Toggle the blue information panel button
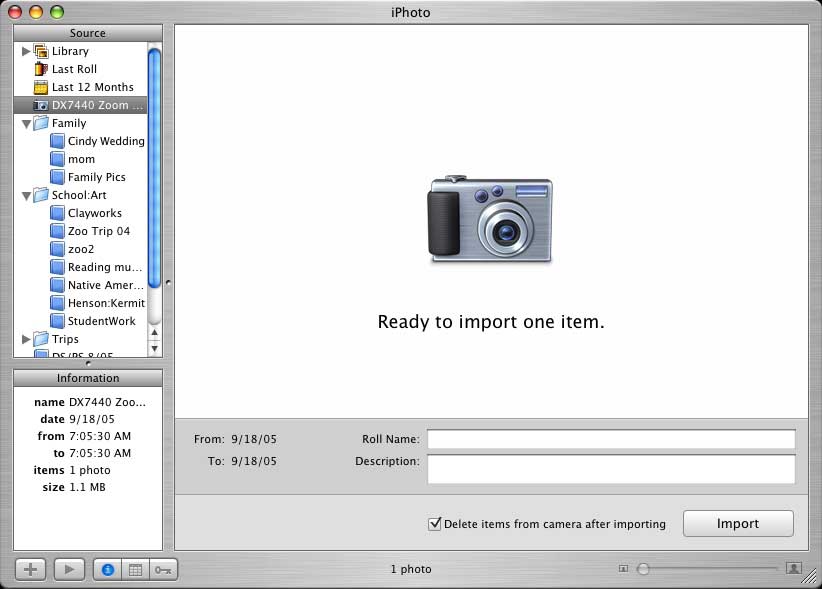Image resolution: width=822 pixels, height=589 pixels. 107,569
